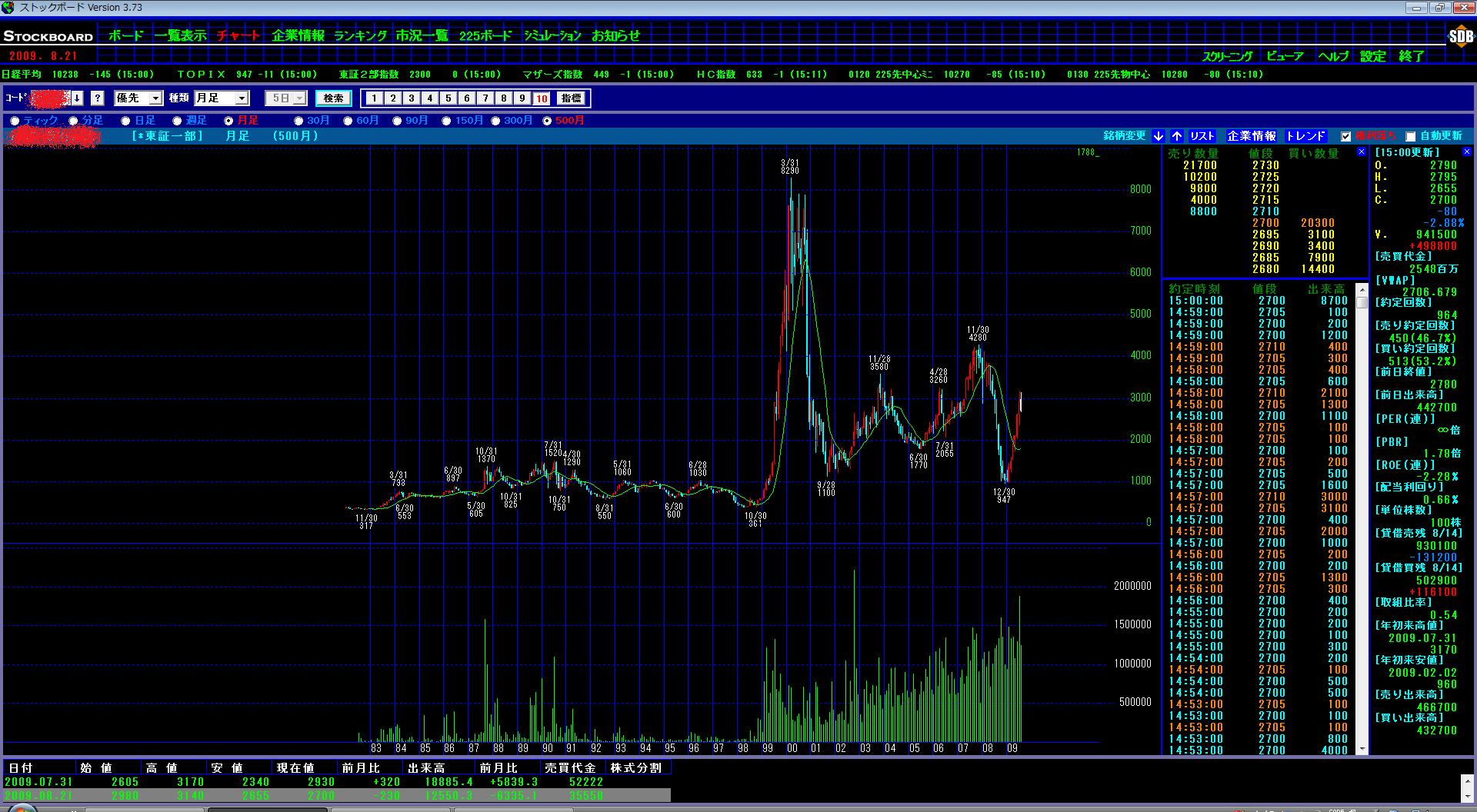Select the 150月 period radio button
This screenshot has height=812, width=1477.
point(446,121)
